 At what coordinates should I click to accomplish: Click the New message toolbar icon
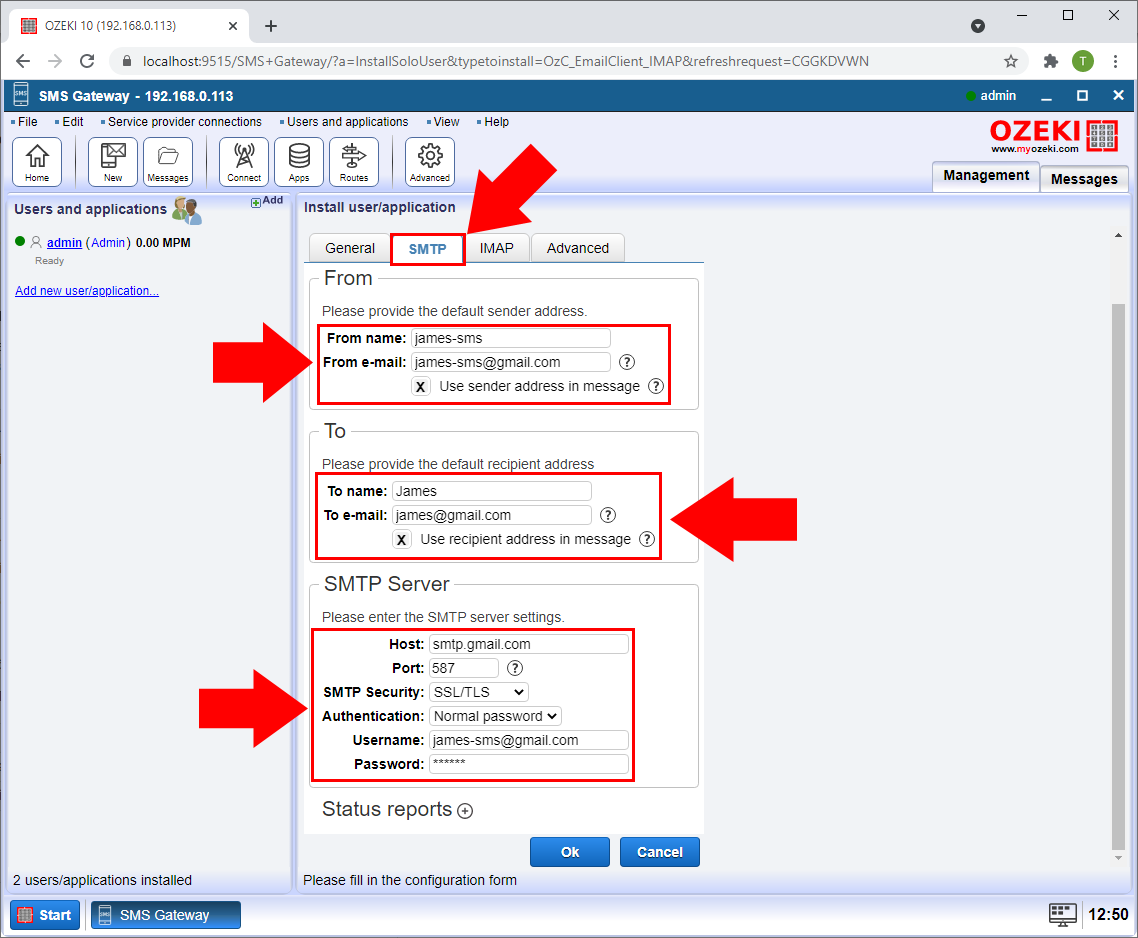pyautogui.click(x=112, y=161)
